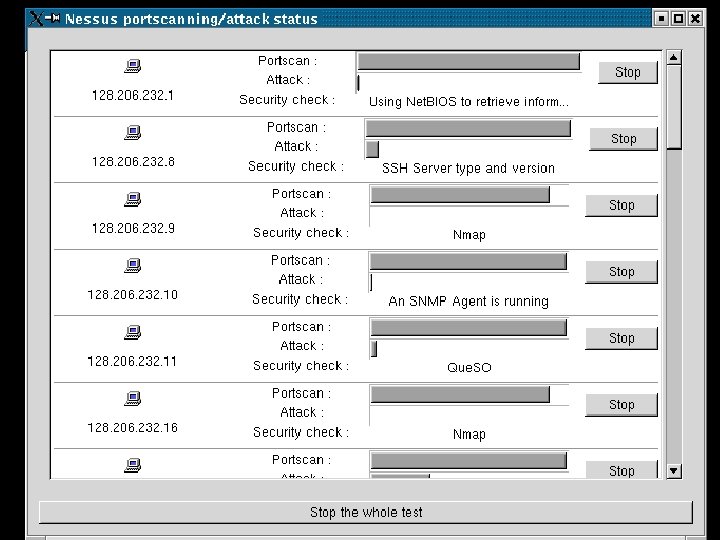Click the scrollbar down arrow
This screenshot has height=540, width=720.
point(674,471)
